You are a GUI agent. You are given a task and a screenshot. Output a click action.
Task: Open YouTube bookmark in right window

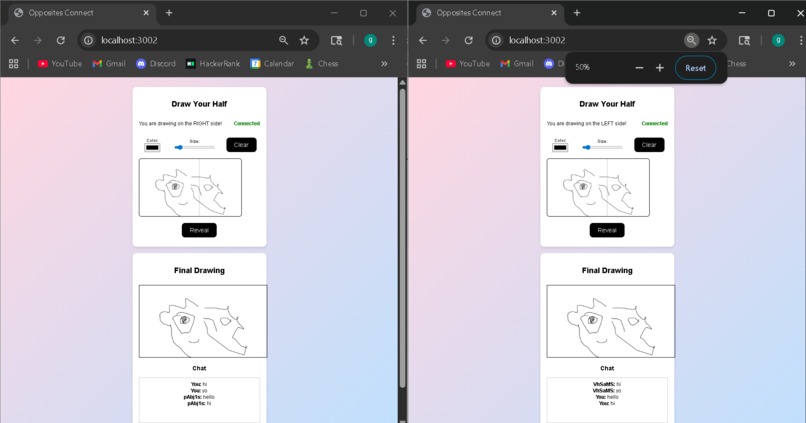[467, 64]
